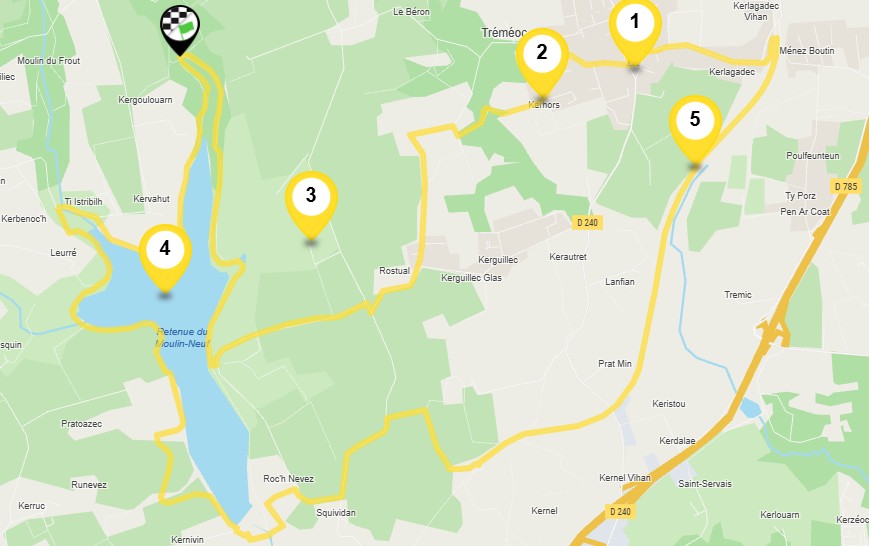This screenshot has width=869, height=546.
Task: Click the checkered flag finish marker
Action: (180, 30)
